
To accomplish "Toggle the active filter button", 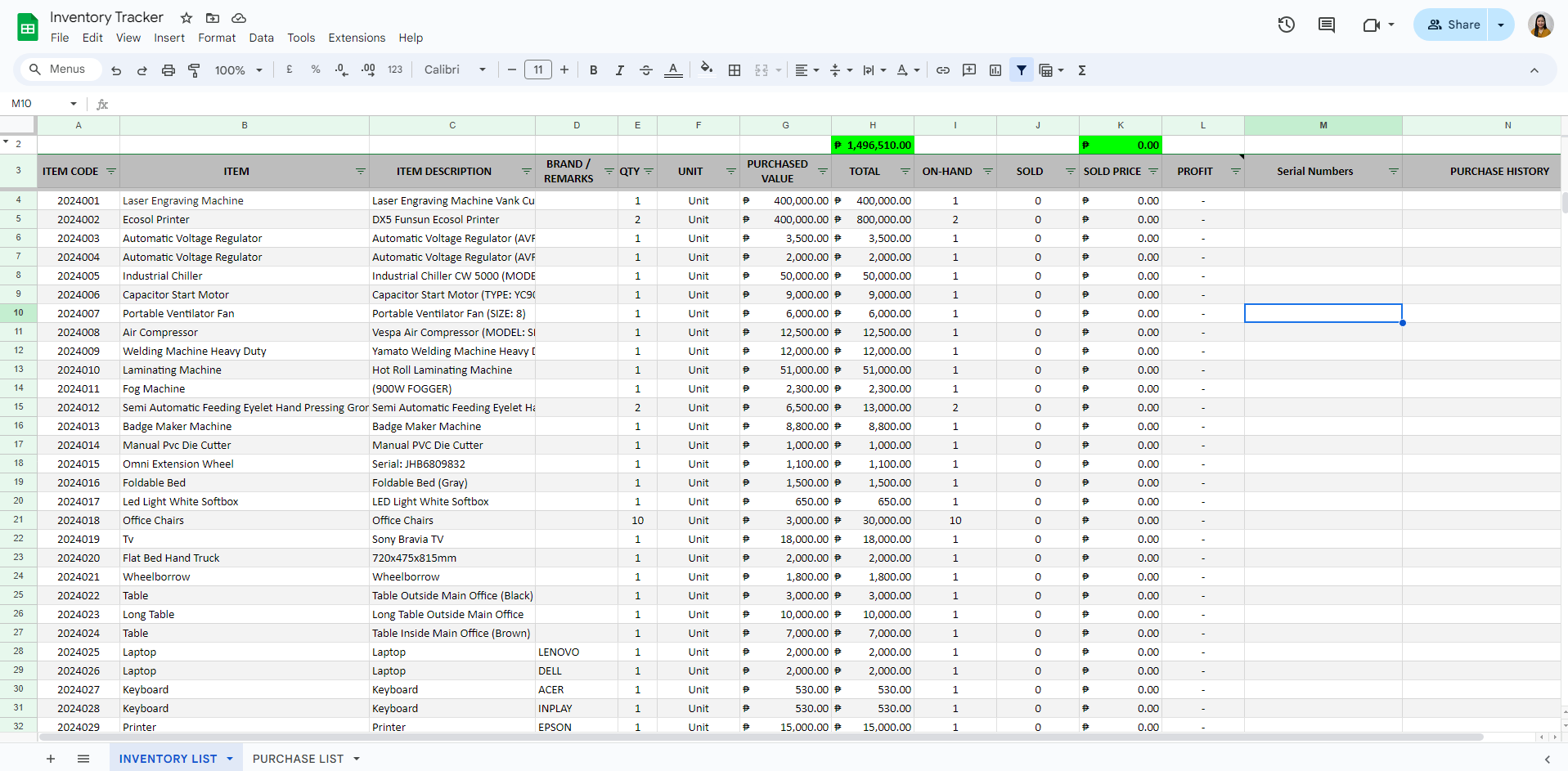I will [1021, 70].
